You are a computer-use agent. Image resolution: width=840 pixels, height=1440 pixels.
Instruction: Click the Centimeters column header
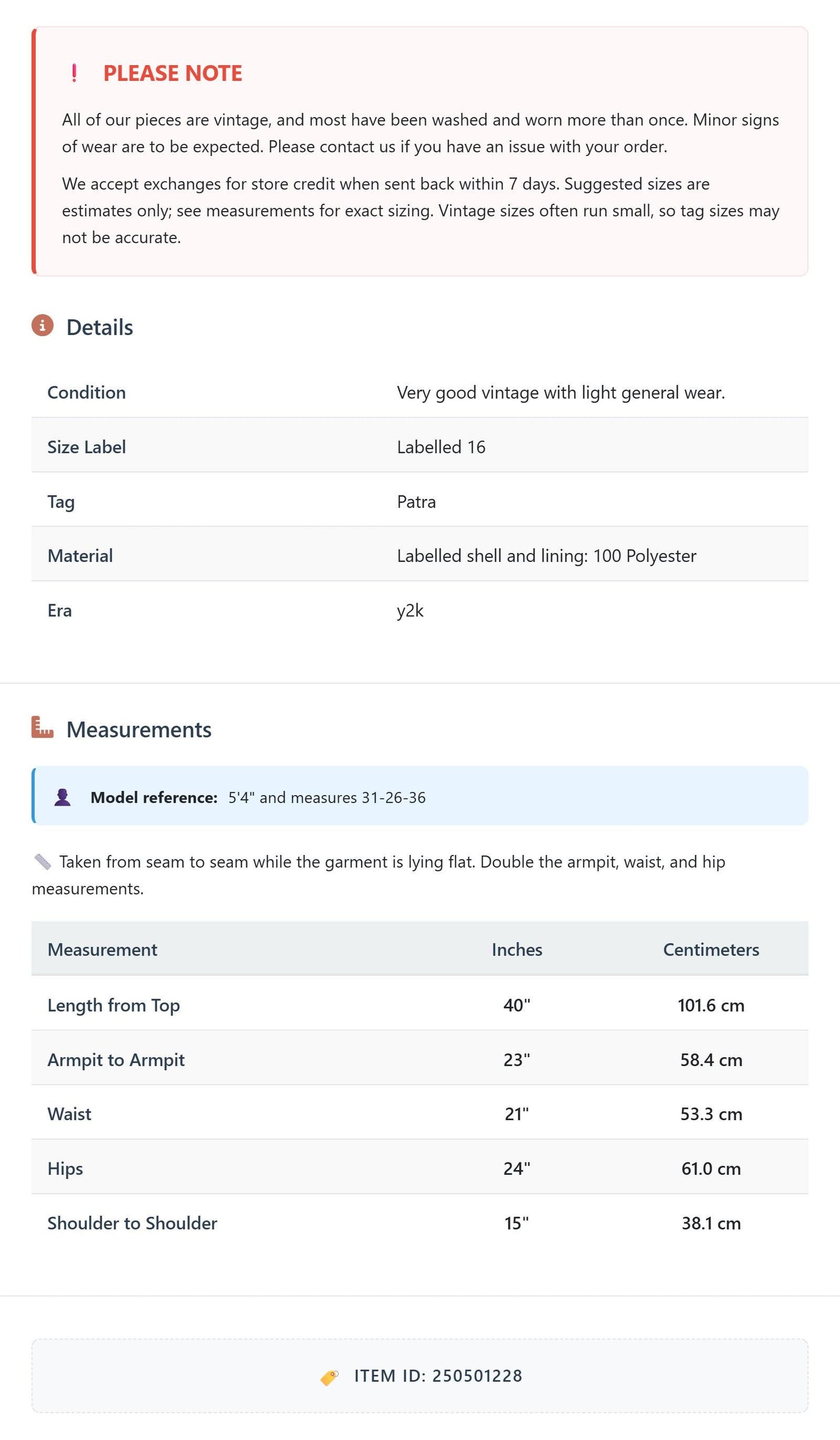(711, 950)
